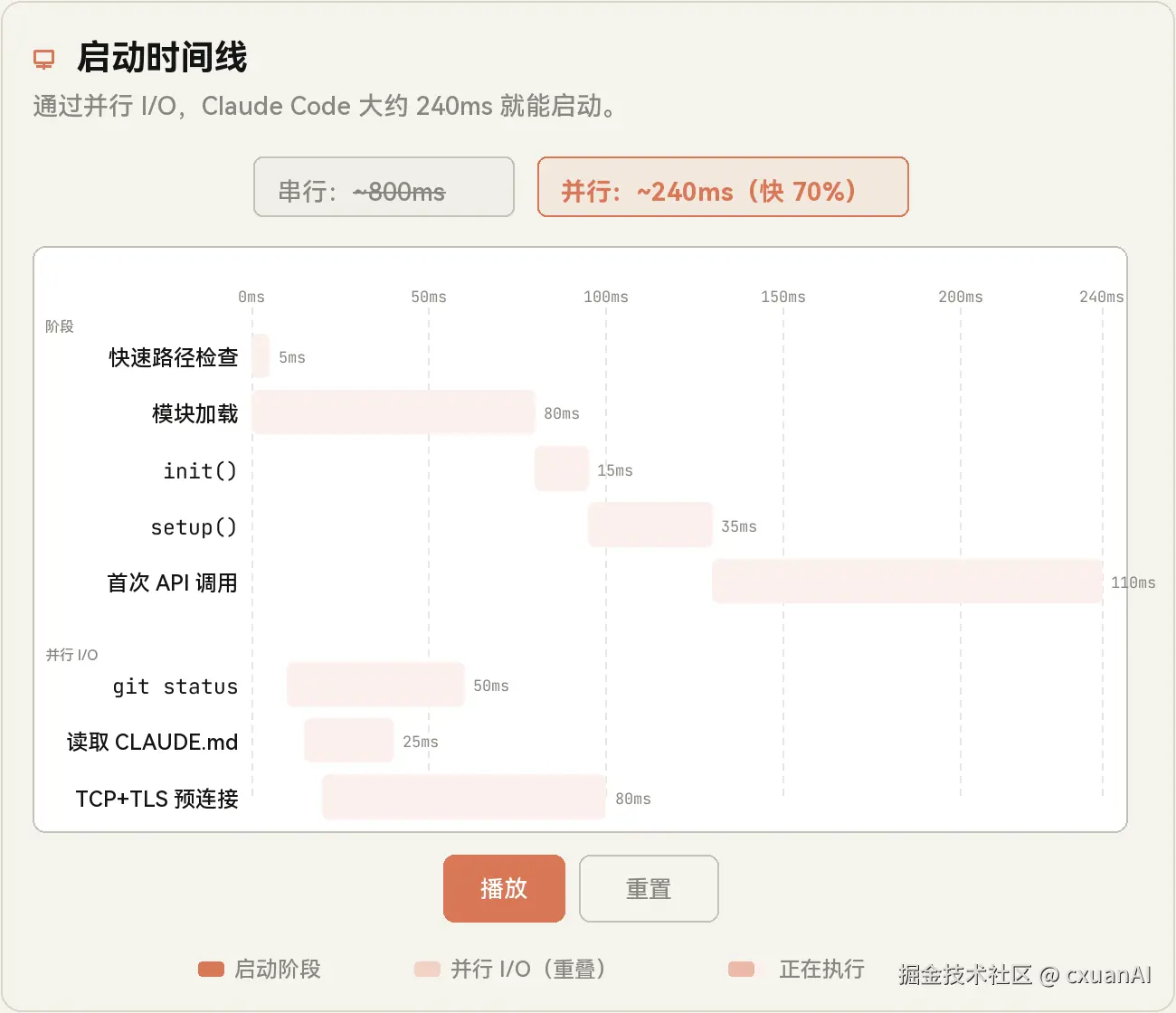Viewport: 1176px width, 1013px height.
Task: Click the 0ms axis tick label
Action: point(251,297)
